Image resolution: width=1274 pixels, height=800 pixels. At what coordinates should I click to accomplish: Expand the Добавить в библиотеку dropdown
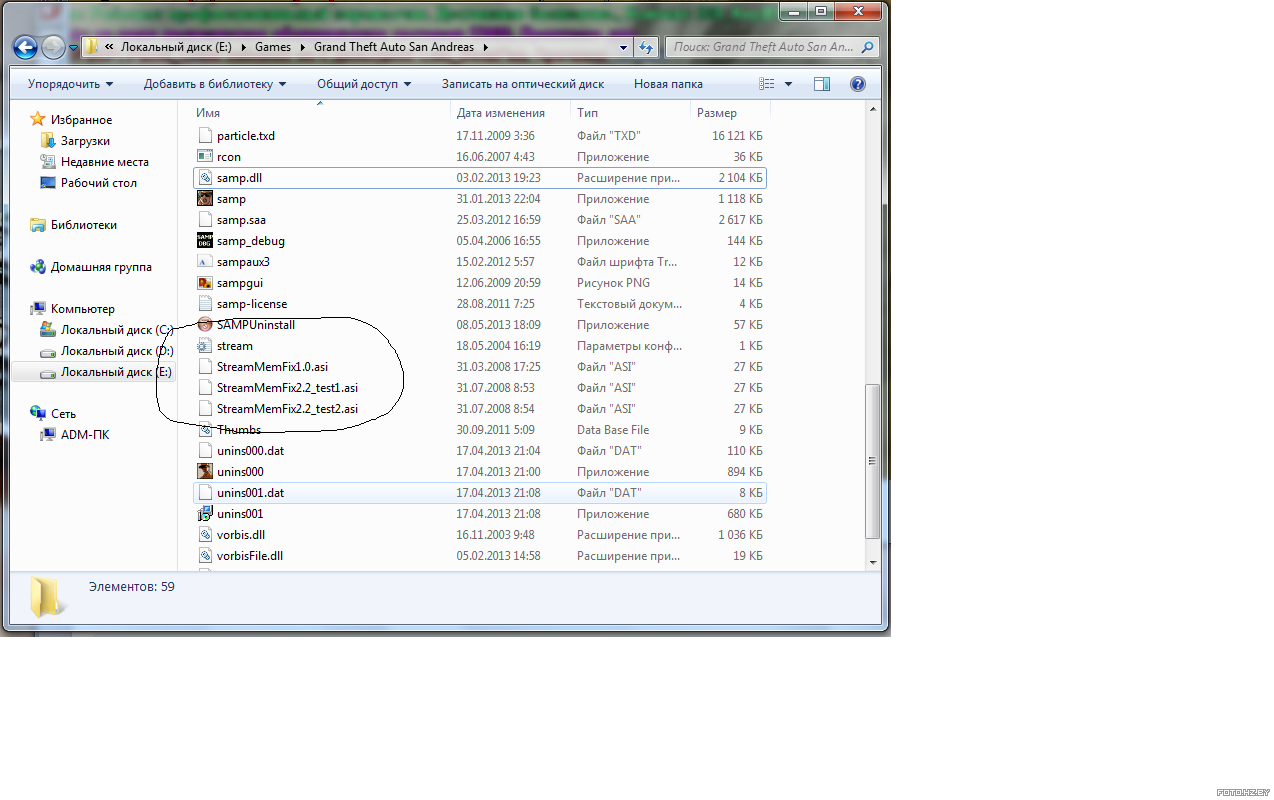point(214,84)
